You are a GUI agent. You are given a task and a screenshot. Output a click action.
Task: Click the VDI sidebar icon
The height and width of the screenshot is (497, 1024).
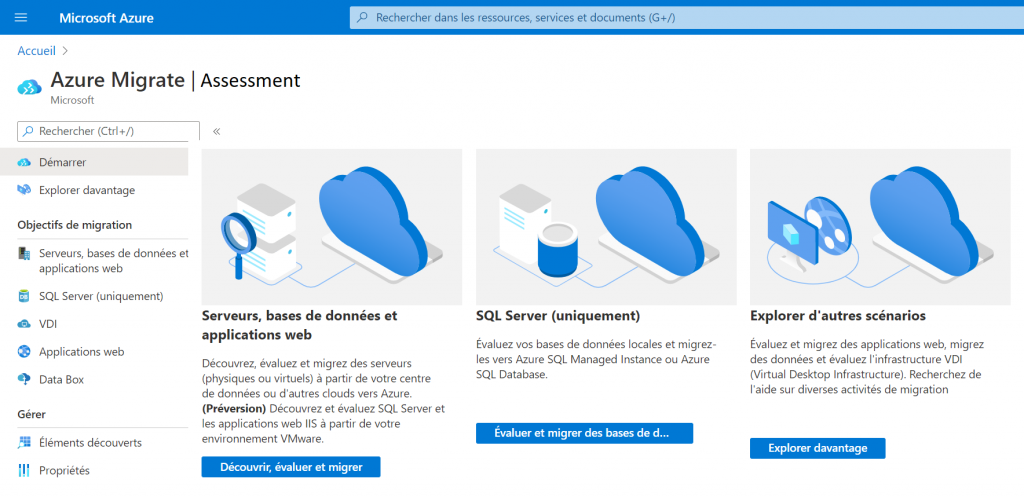tap(24, 324)
